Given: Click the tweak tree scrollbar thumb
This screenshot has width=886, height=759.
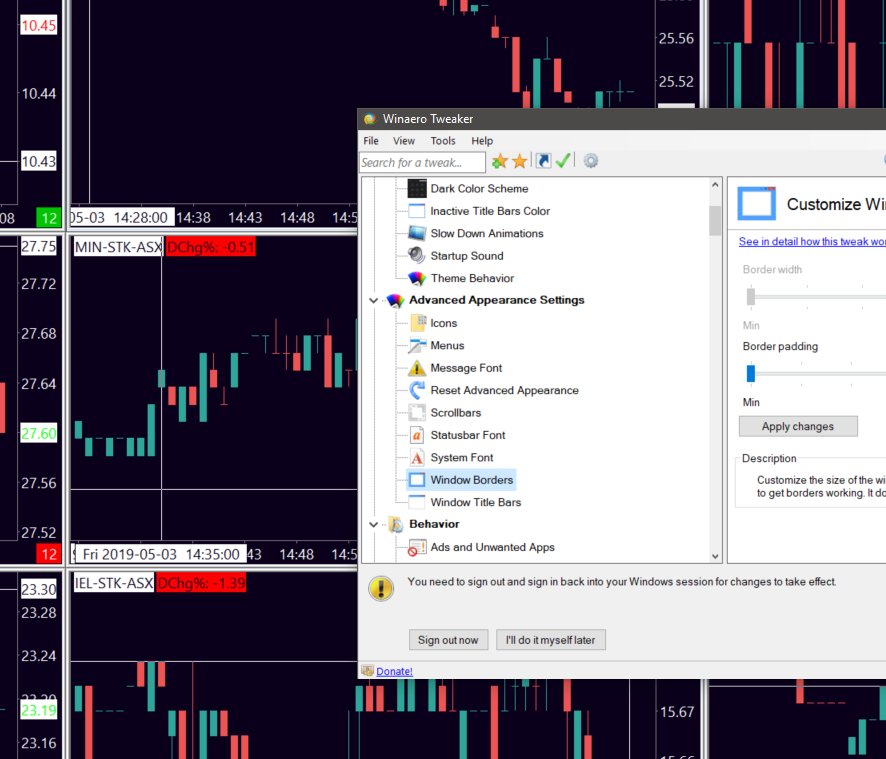Looking at the screenshot, I should tap(715, 220).
